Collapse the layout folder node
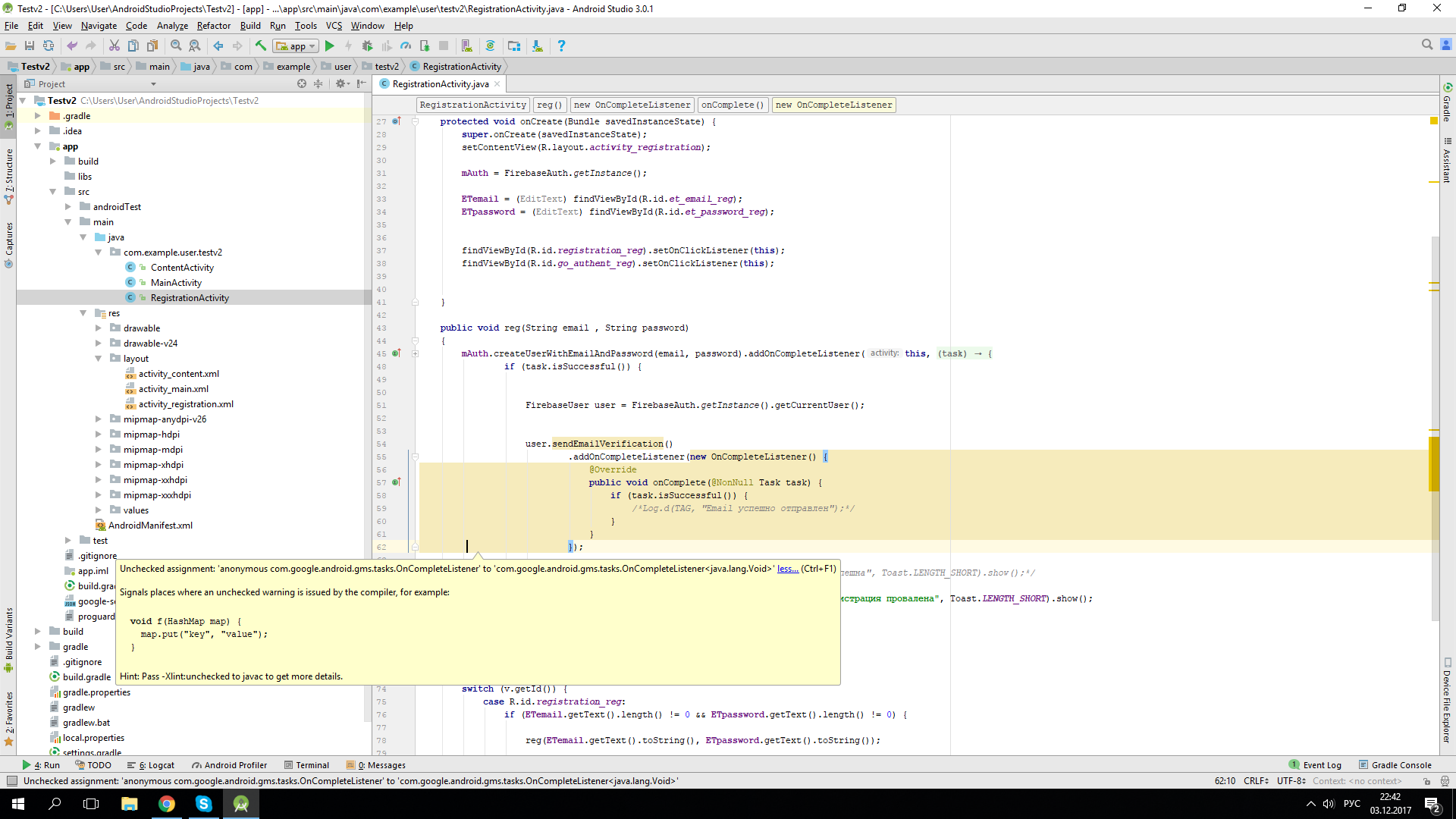This screenshot has width=1456, height=819. pos(99,359)
